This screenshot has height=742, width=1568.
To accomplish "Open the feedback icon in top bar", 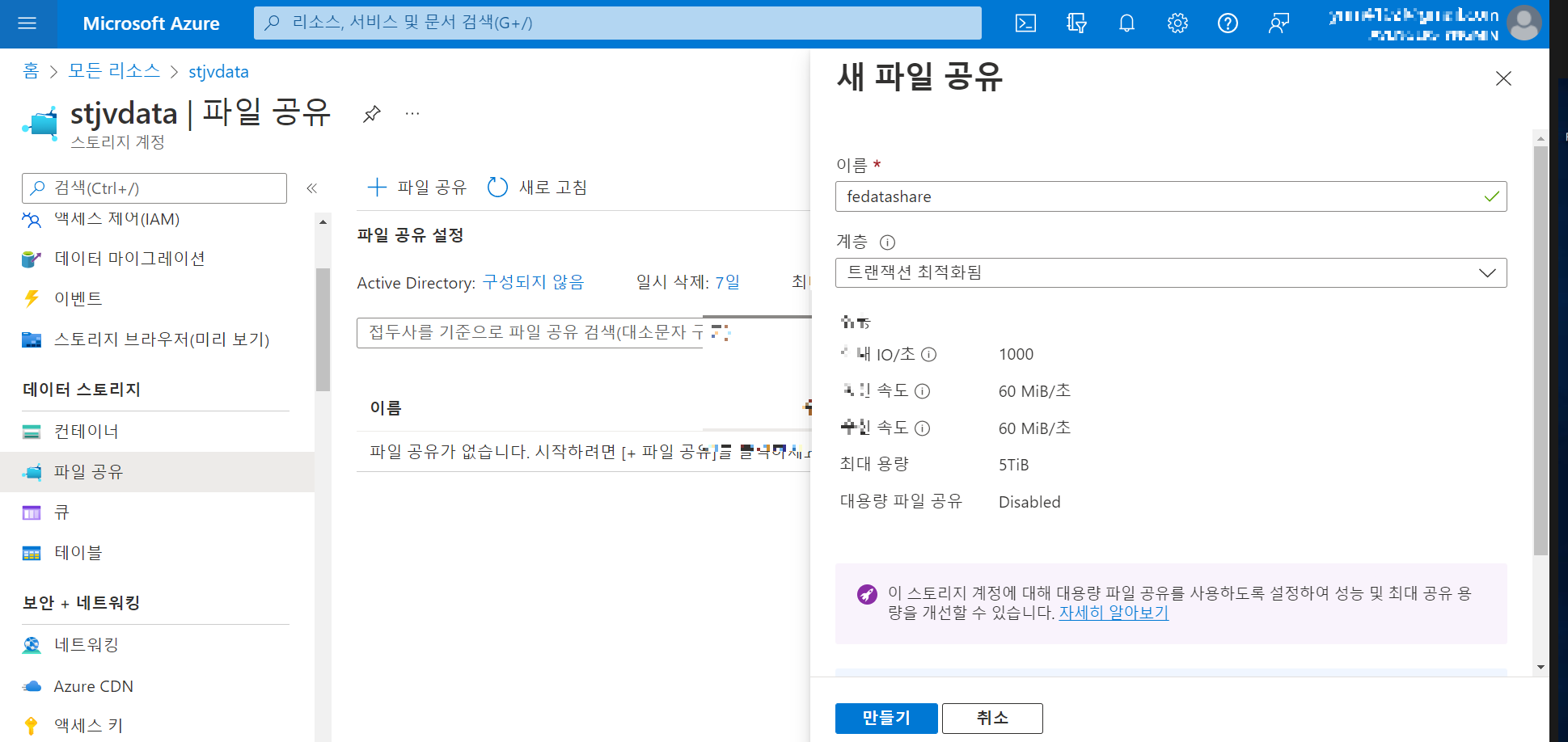I will tap(1278, 23).
